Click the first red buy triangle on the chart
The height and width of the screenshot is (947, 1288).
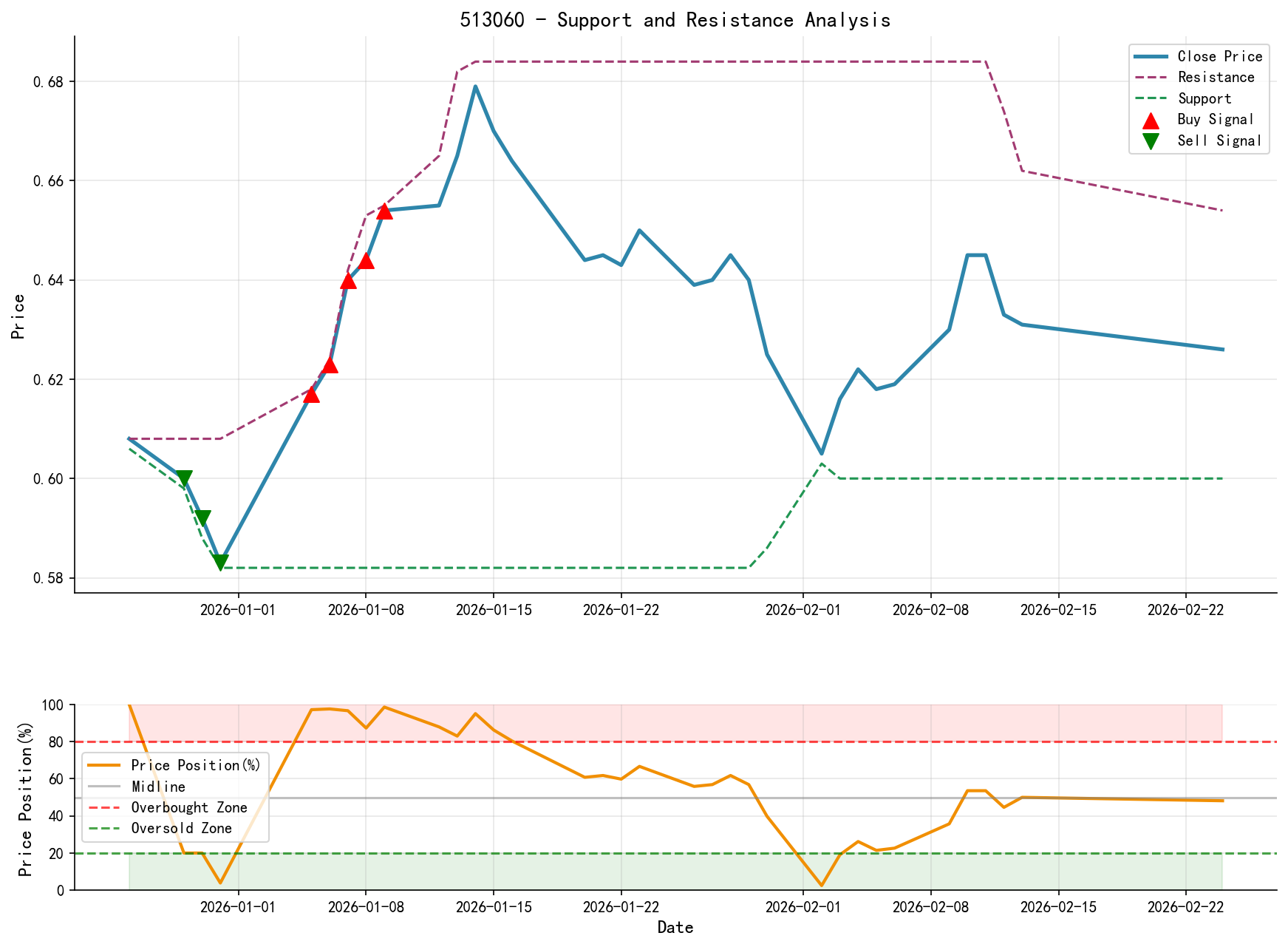pyautogui.click(x=310, y=396)
